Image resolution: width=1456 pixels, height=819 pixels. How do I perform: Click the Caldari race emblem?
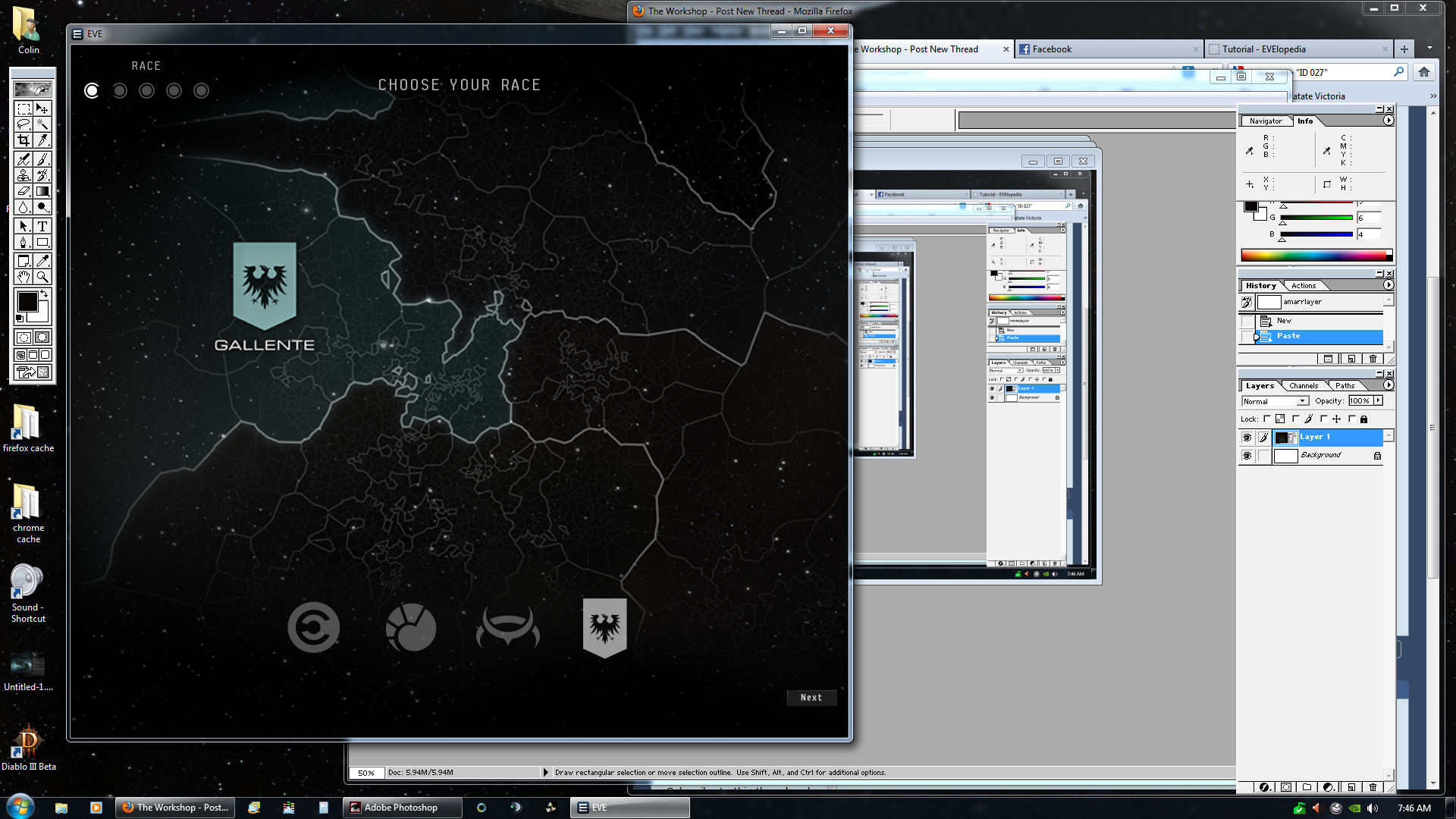coord(313,627)
